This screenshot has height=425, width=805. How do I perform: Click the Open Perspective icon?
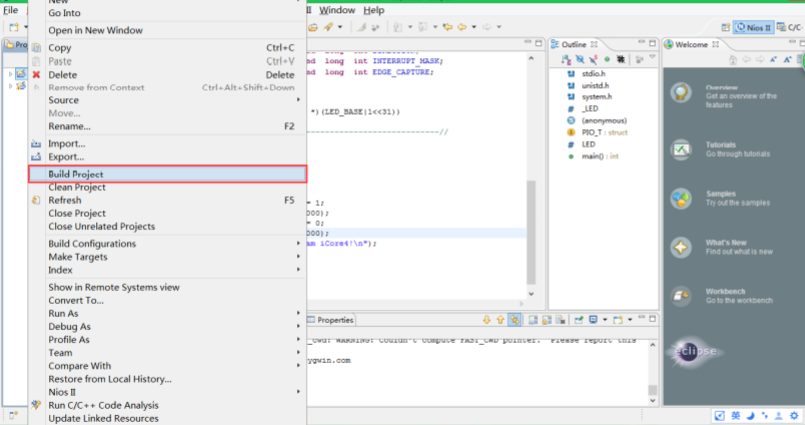tap(723, 27)
